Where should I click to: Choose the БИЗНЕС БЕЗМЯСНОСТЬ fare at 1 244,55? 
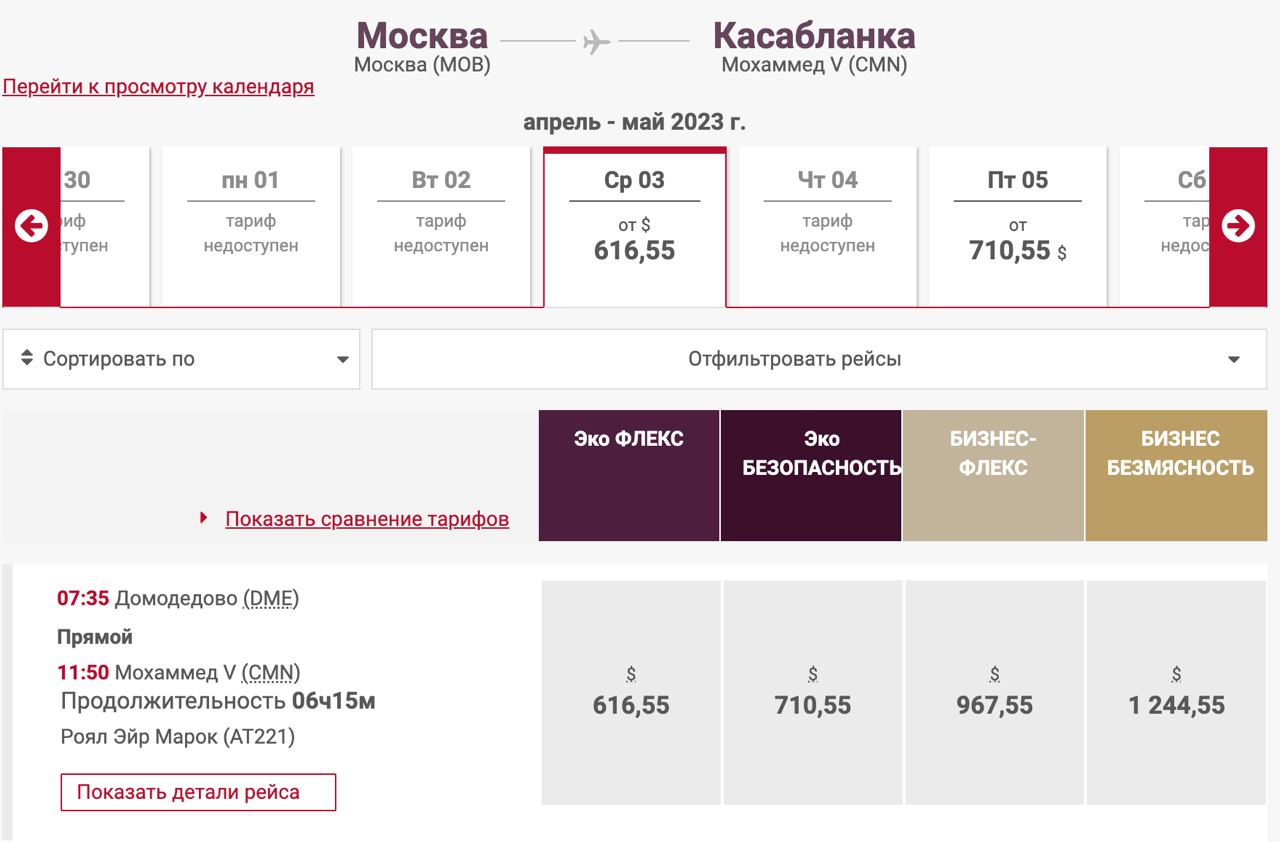[x=1176, y=692]
